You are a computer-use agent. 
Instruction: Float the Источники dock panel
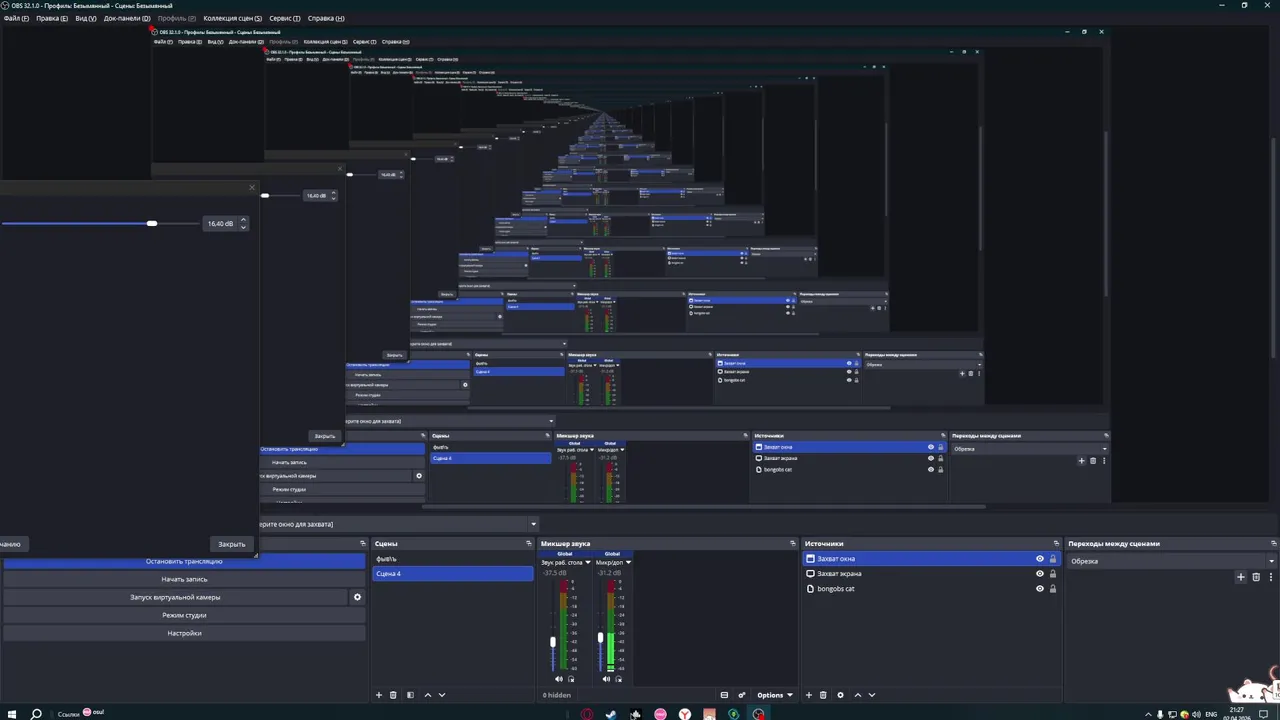click(x=1054, y=544)
